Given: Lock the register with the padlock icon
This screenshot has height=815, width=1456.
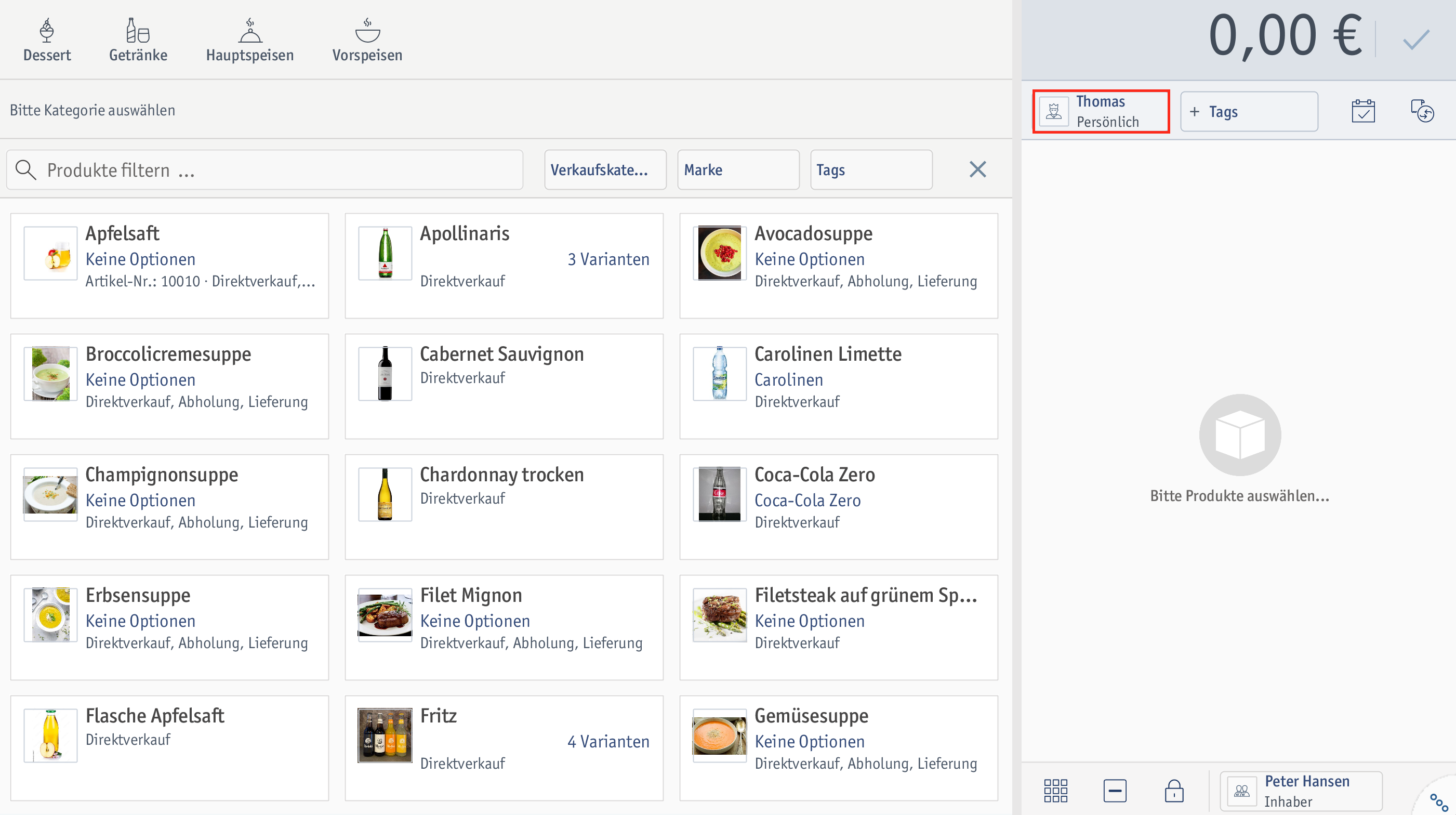Looking at the screenshot, I should point(1174,790).
